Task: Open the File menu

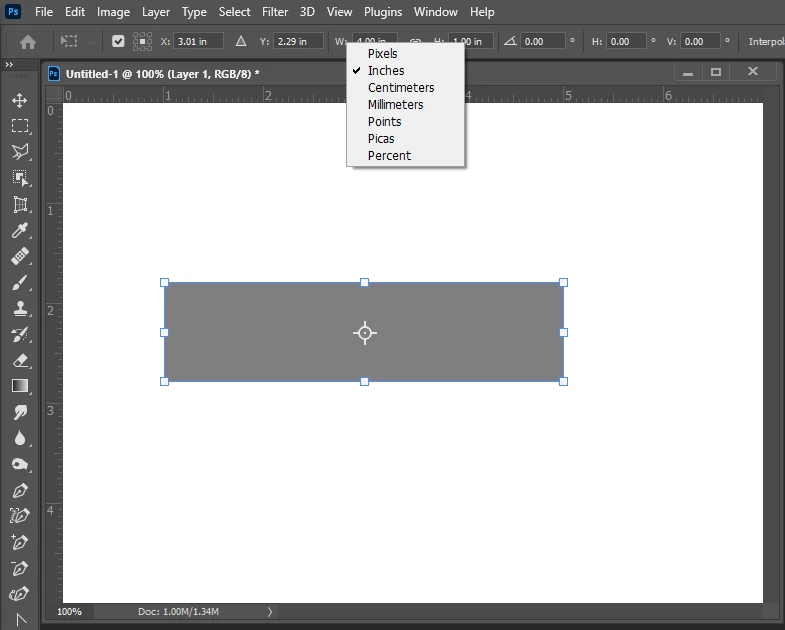Action: (44, 12)
